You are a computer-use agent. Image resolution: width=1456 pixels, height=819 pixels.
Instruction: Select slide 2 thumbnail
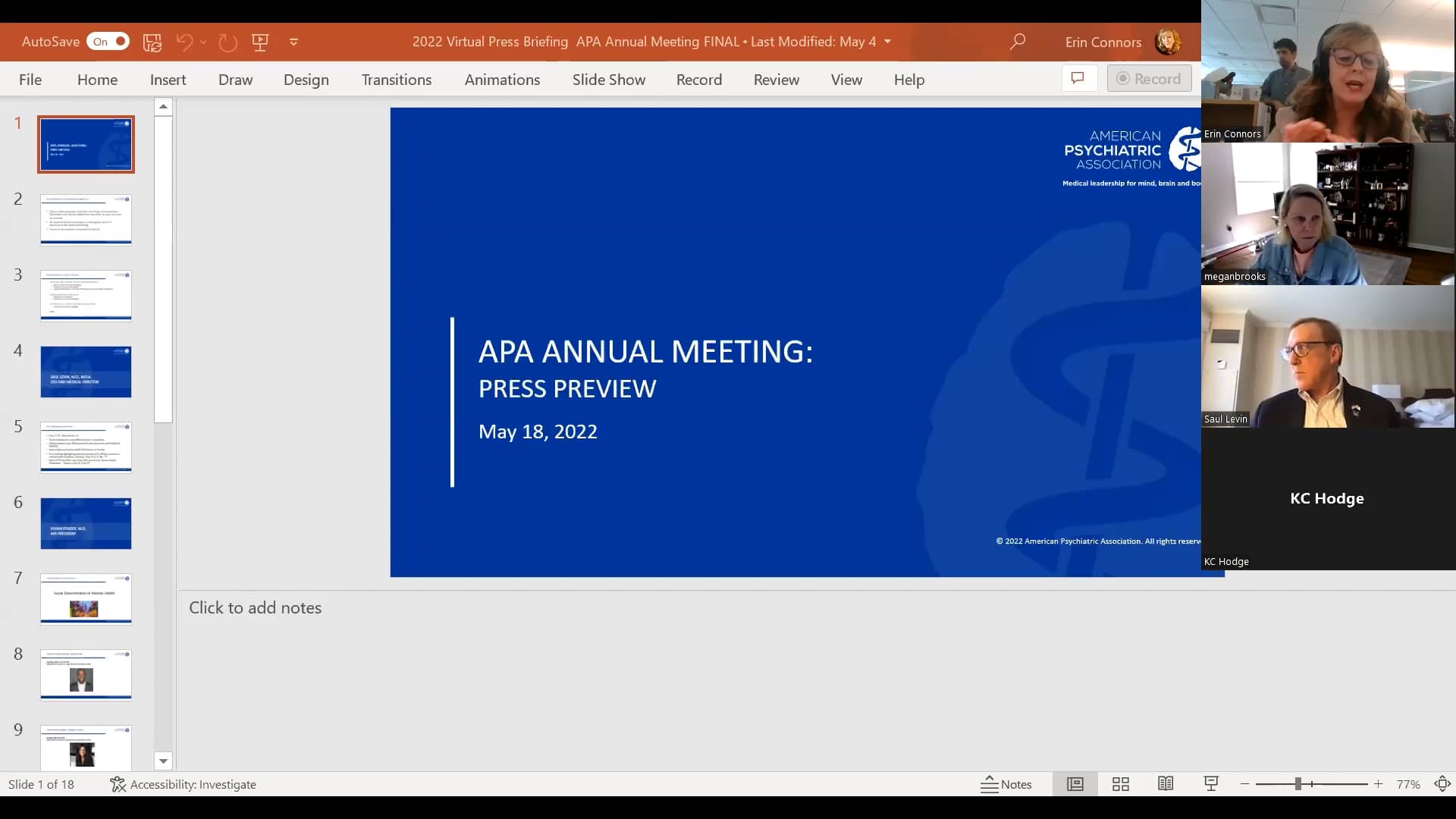[86, 220]
